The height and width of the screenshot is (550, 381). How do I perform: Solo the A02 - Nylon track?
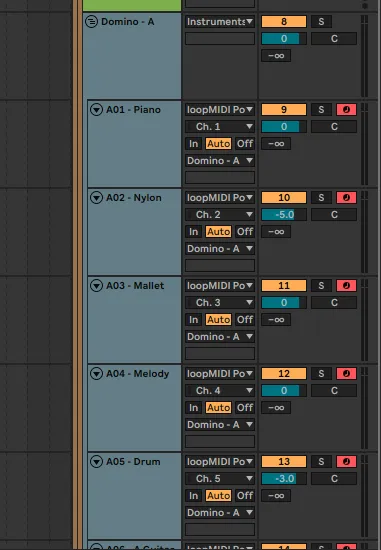(x=321, y=197)
